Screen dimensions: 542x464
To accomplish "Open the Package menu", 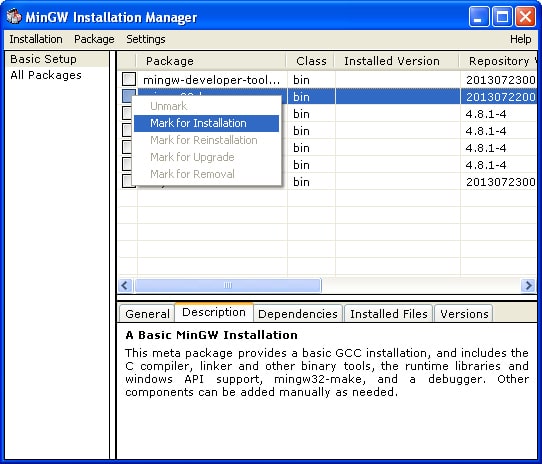I will 94,39.
